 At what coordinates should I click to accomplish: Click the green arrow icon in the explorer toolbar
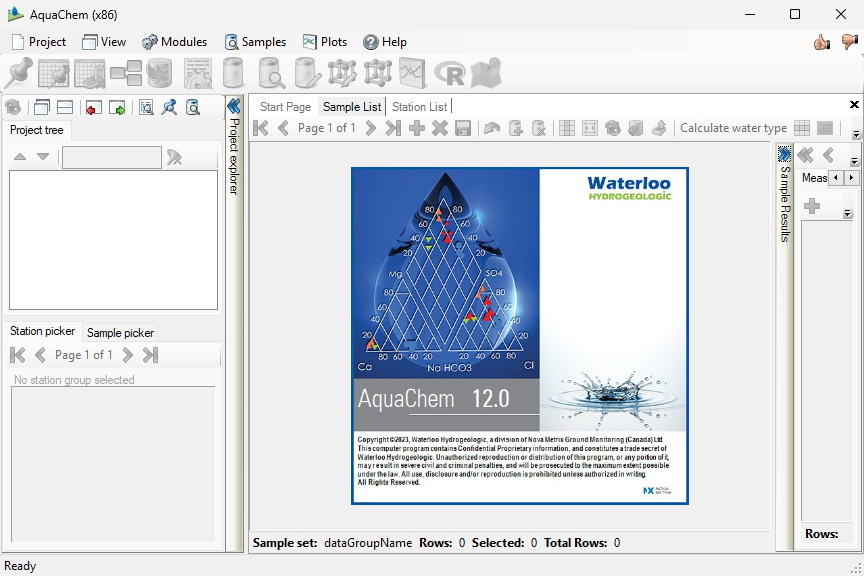[x=117, y=108]
